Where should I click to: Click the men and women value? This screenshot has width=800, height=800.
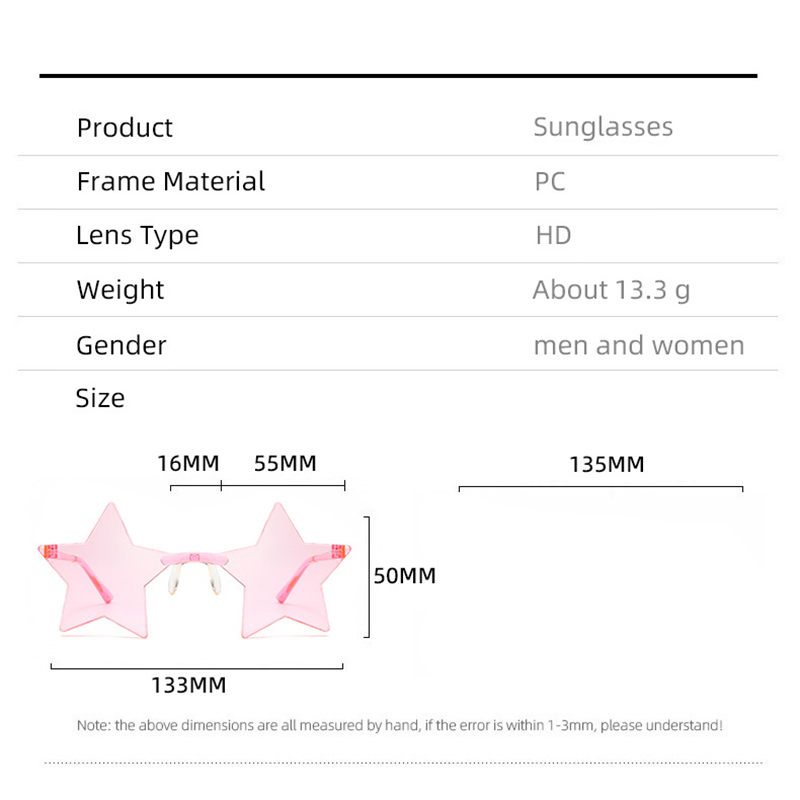pos(638,346)
